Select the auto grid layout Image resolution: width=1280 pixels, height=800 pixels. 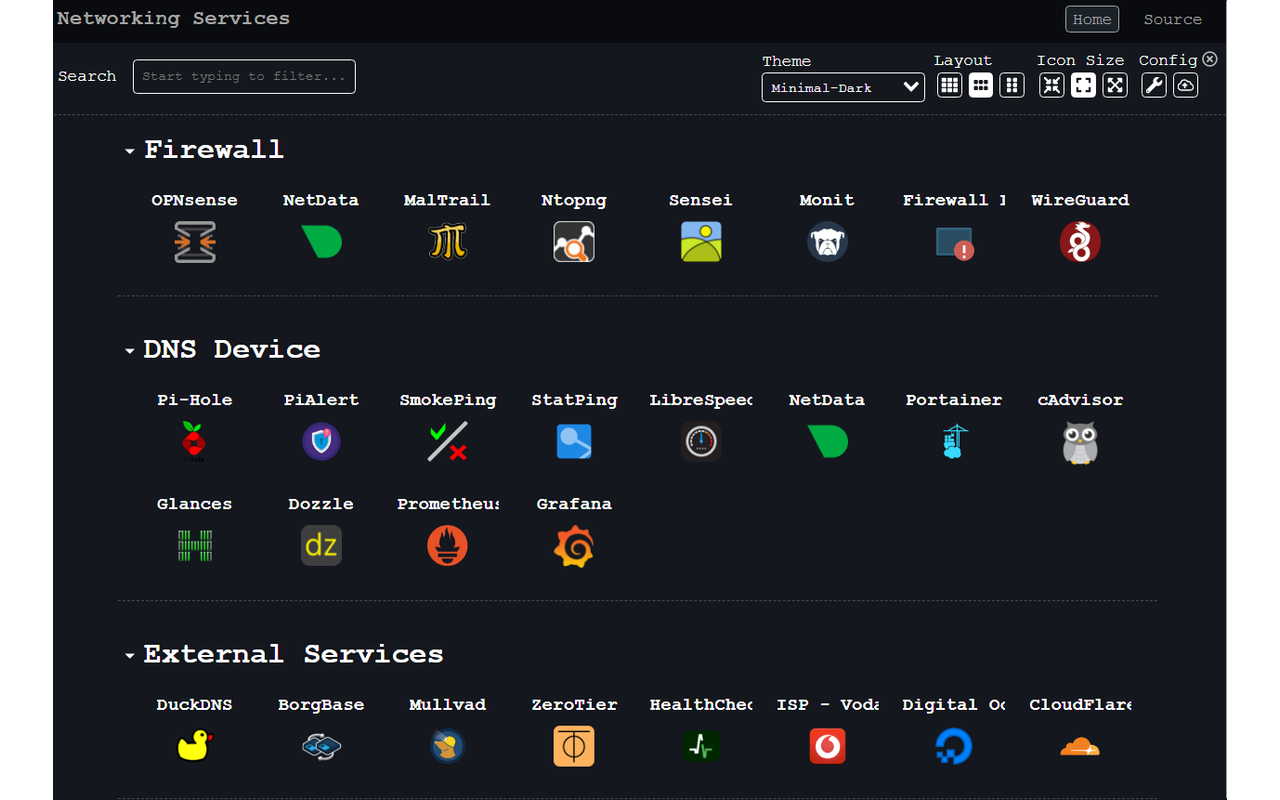[x=950, y=85]
